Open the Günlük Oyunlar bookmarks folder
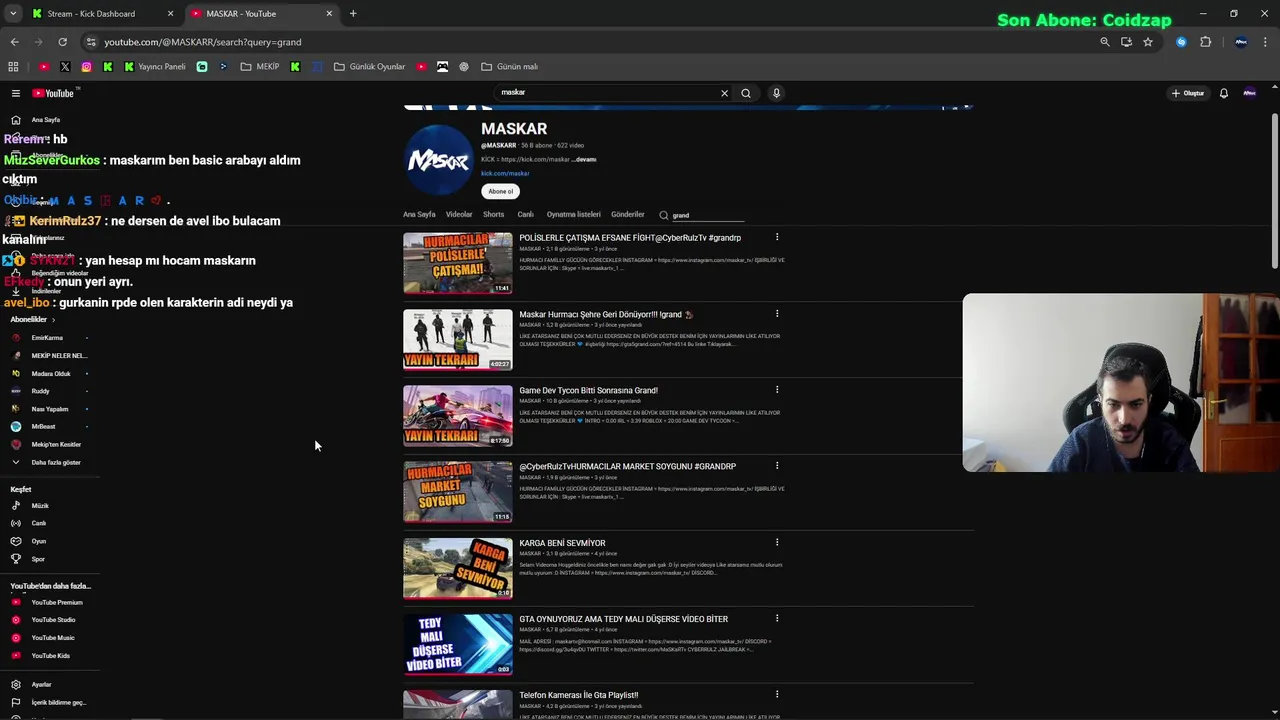 point(369,67)
